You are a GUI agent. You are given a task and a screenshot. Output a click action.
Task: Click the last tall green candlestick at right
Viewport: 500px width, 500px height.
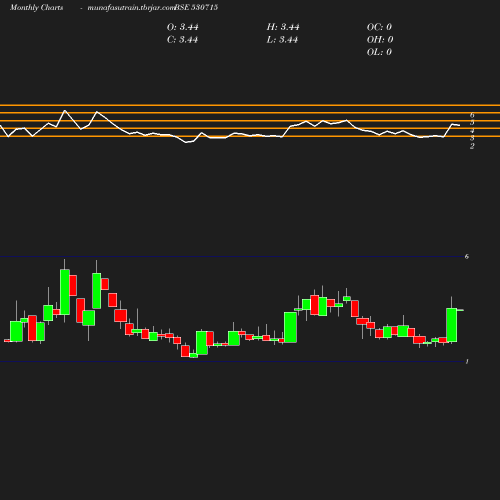(x=452, y=325)
